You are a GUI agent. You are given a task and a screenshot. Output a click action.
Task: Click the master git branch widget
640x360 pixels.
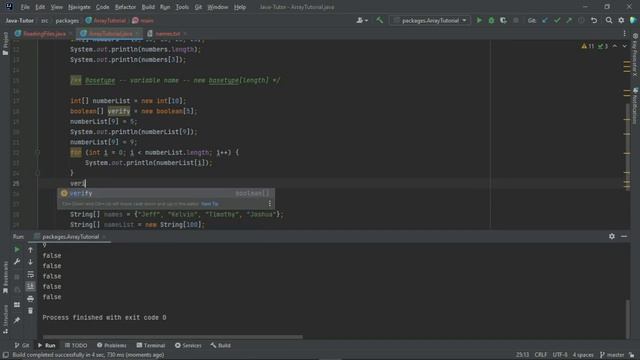pyautogui.click(x=612, y=355)
